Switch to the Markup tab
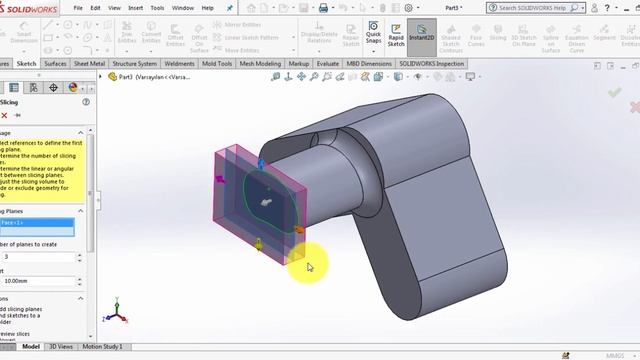640x360 pixels. click(x=299, y=64)
